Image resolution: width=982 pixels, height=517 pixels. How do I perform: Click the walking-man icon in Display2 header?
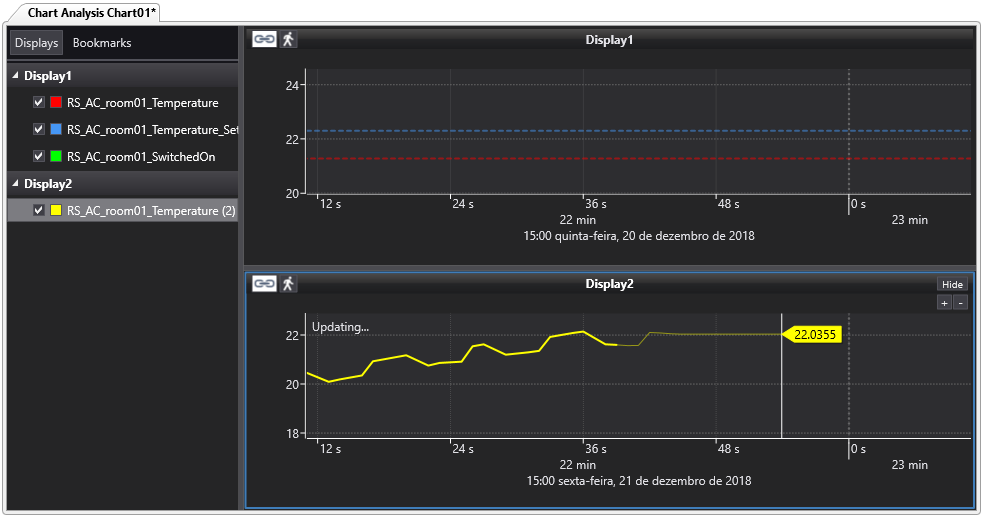point(288,284)
